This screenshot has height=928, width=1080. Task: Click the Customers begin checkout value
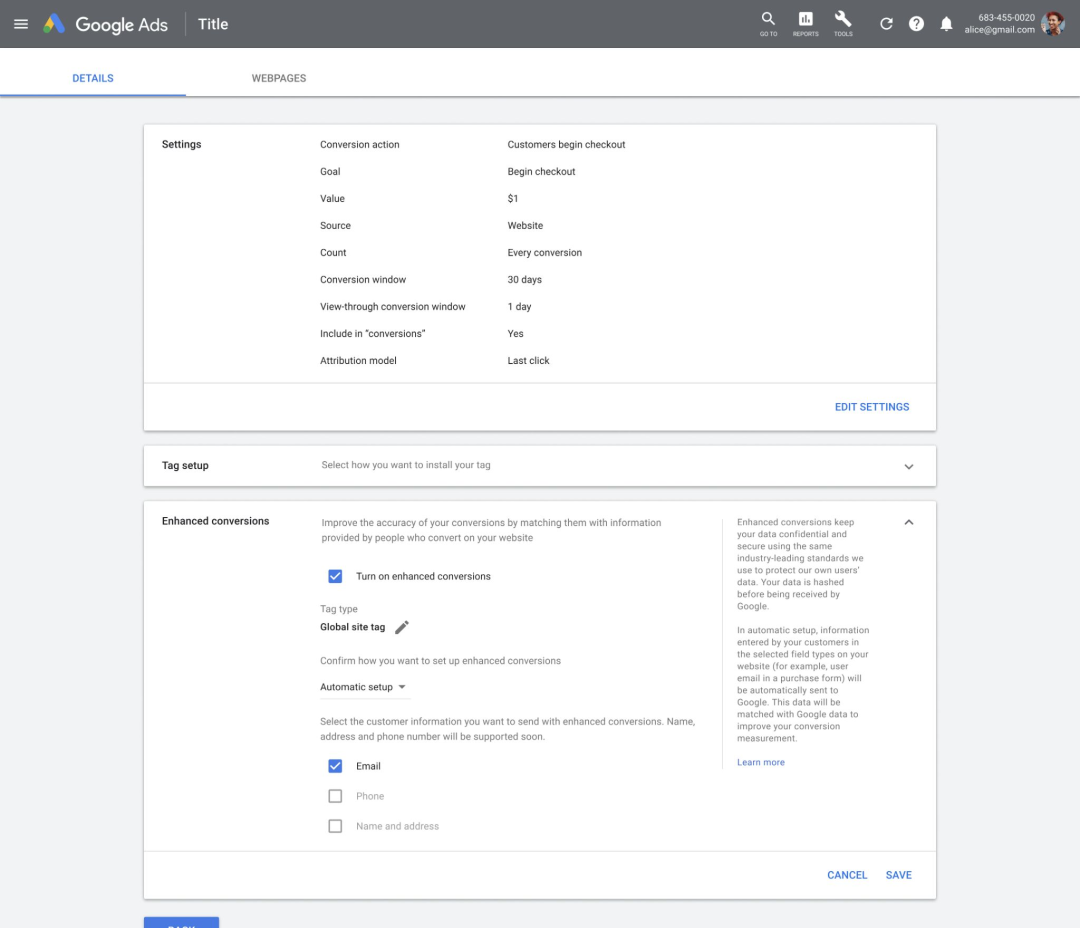(x=566, y=145)
